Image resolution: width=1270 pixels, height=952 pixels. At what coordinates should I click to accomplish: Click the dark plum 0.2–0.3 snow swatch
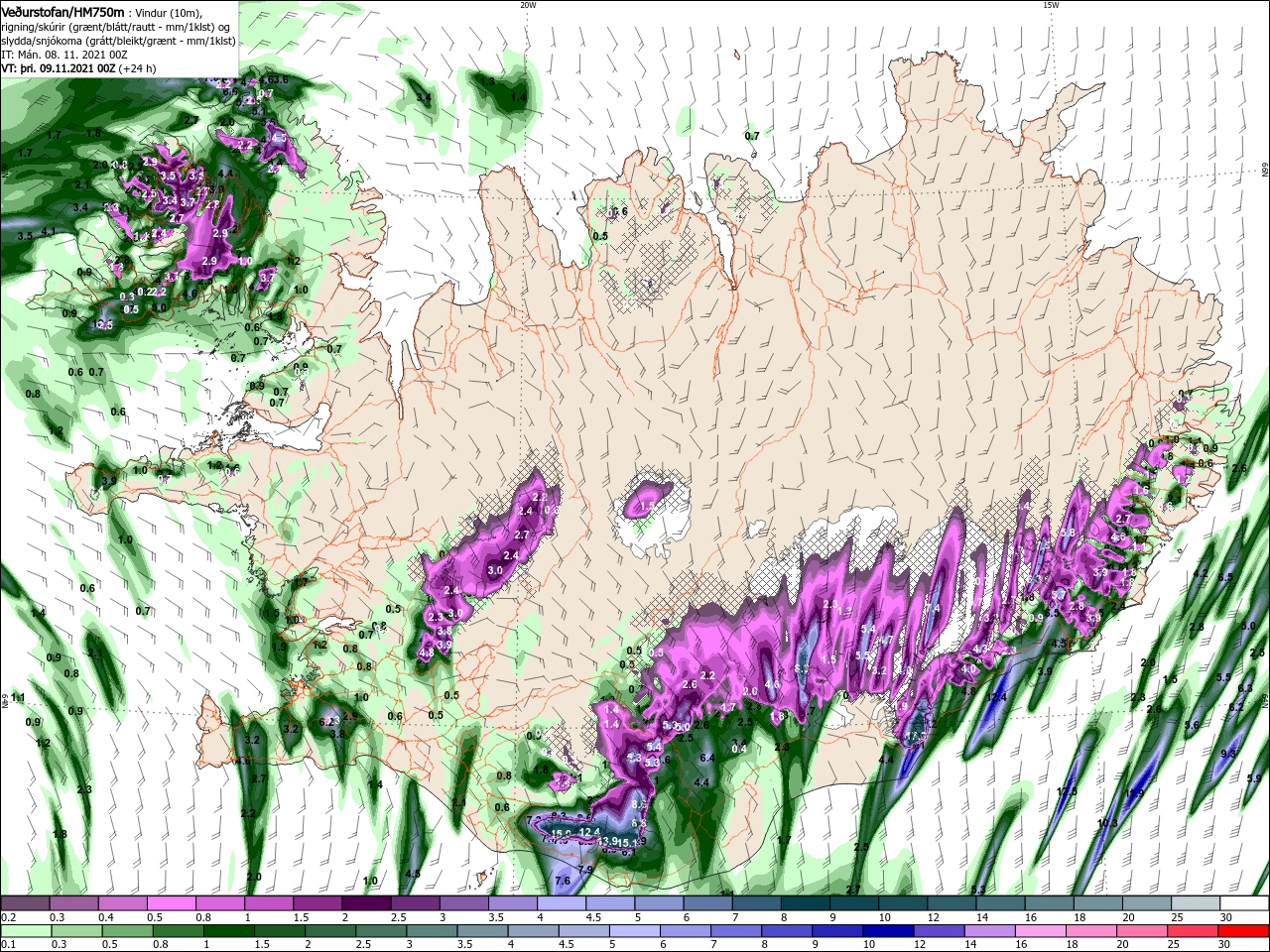(25, 903)
